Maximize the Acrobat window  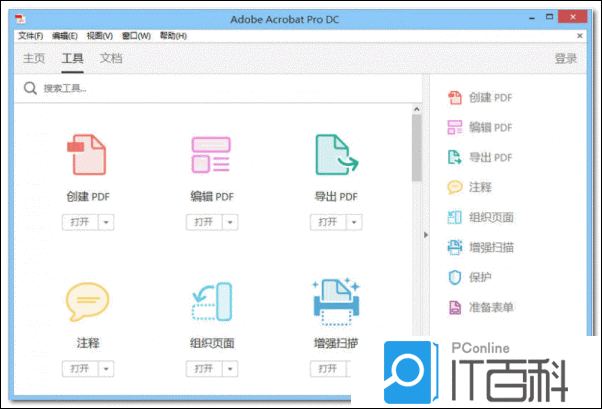549,17
